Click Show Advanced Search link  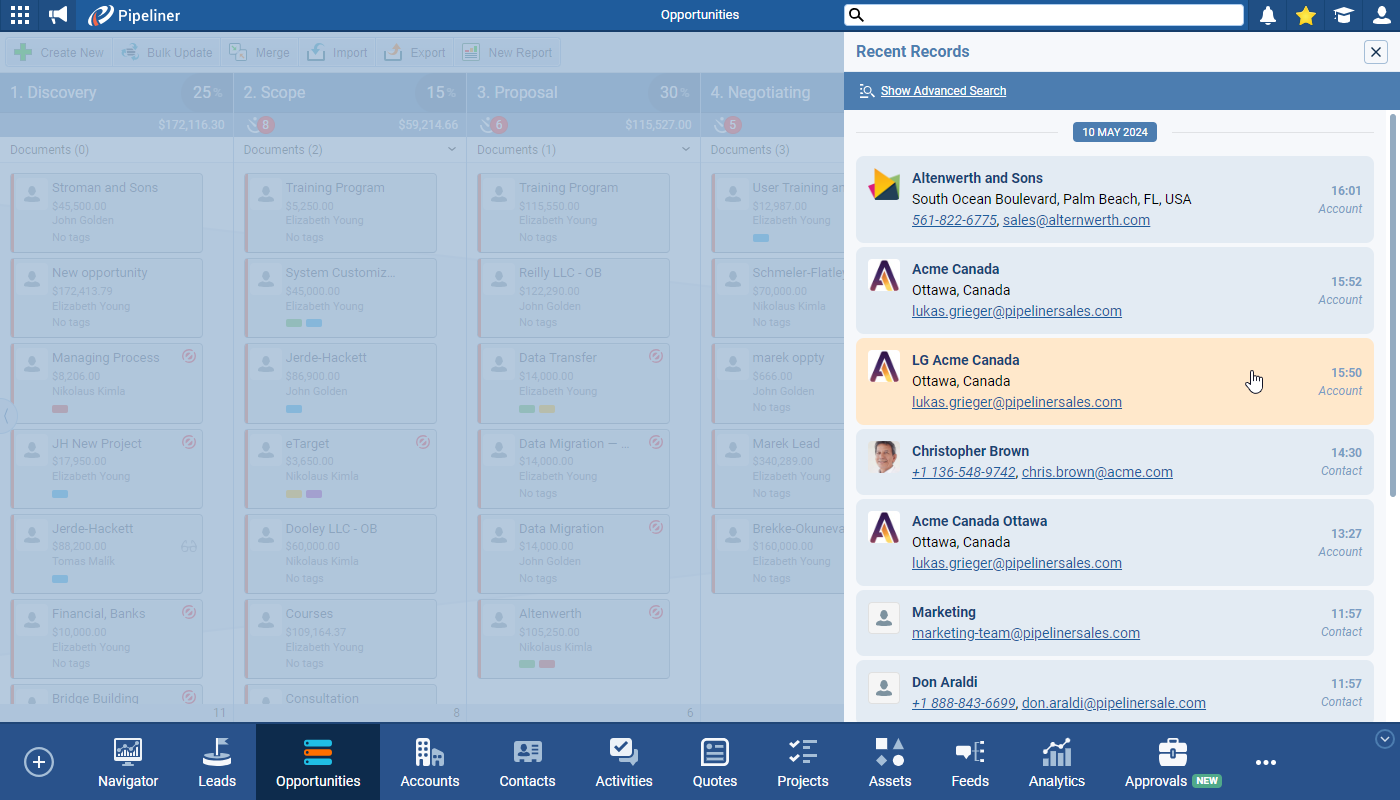click(x=943, y=91)
